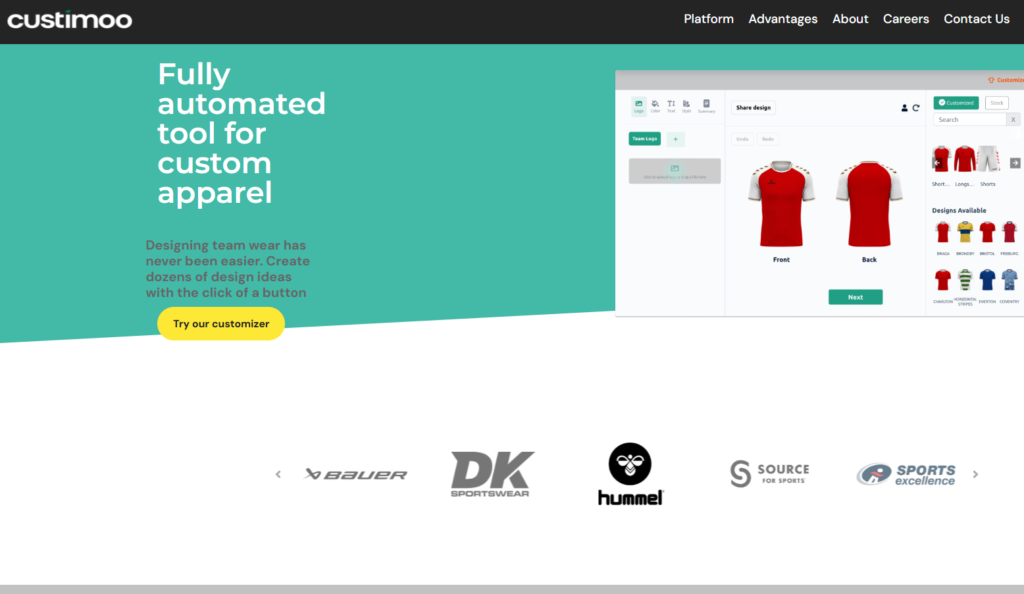Screen dimensions: 1024x594
Task: Click the Summary icon in the customizer
Action: click(x=708, y=106)
